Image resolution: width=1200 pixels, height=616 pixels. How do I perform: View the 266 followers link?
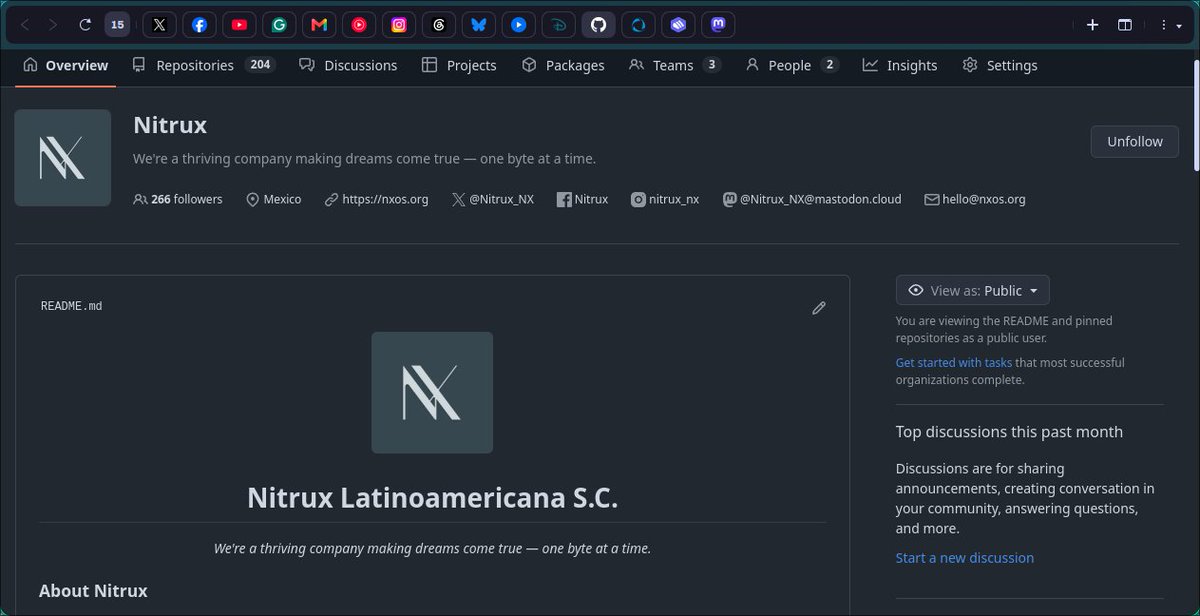(178, 199)
